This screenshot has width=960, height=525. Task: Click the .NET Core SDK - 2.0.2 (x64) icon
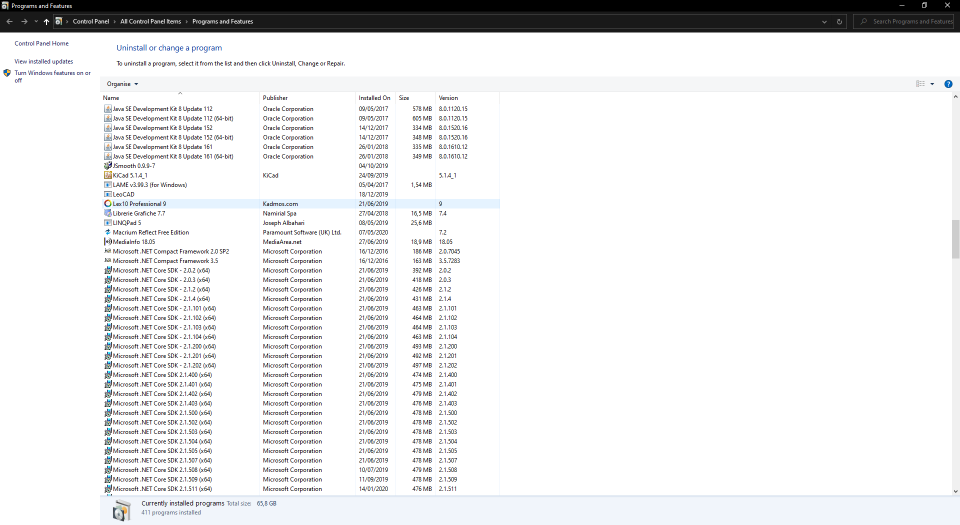(x=108, y=270)
